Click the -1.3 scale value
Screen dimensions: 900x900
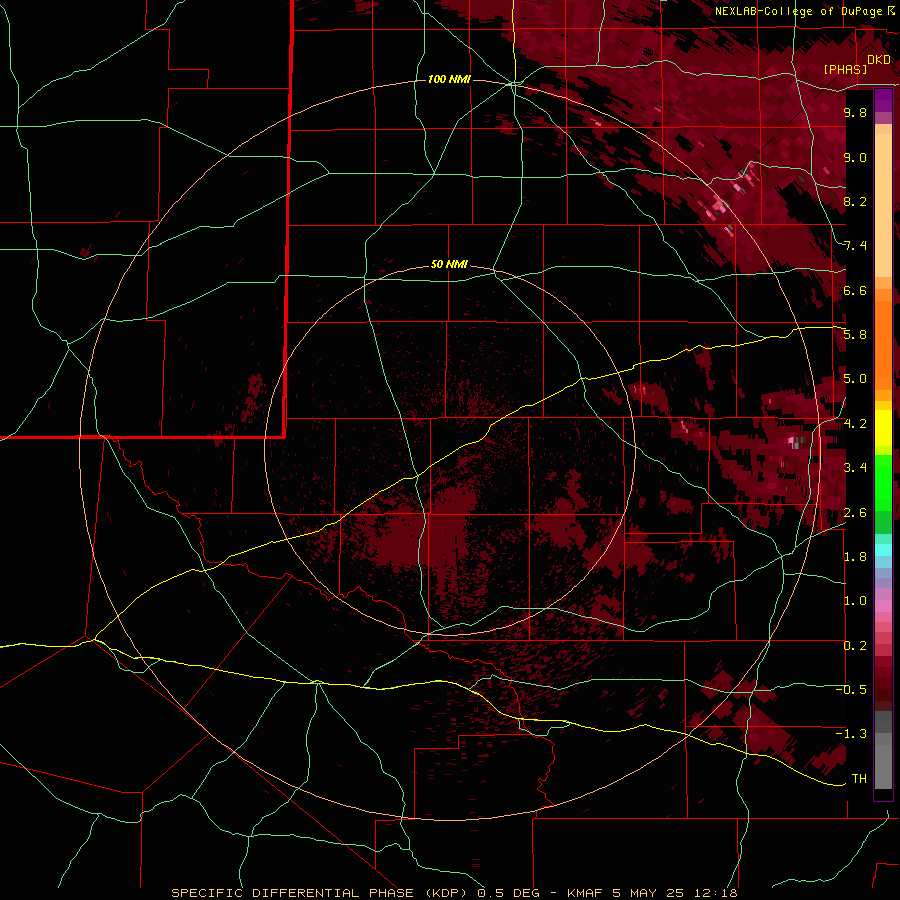click(851, 734)
